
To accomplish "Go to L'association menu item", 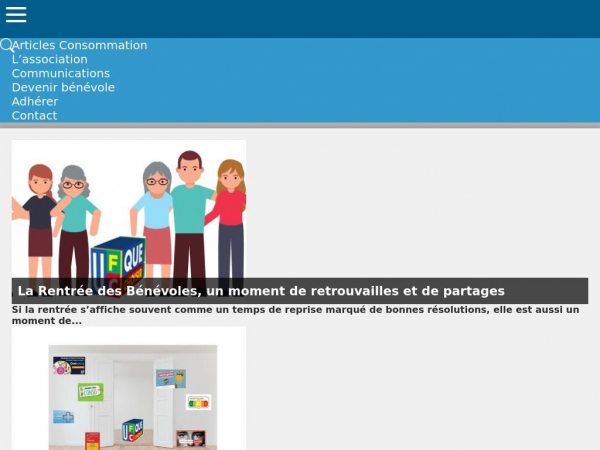I will 50,59.
